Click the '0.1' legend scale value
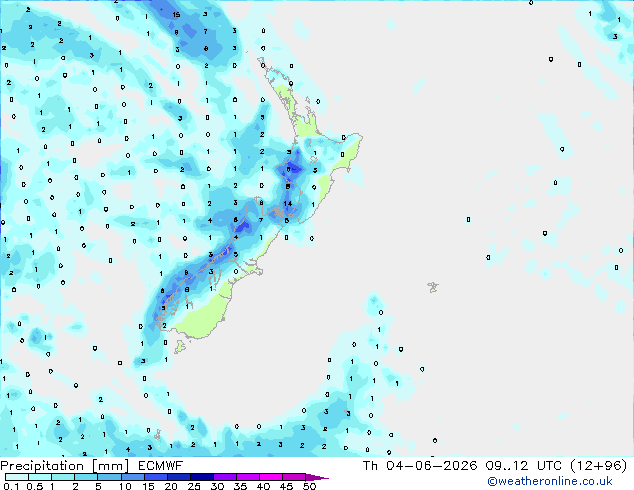The image size is (634, 490). tap(11, 486)
